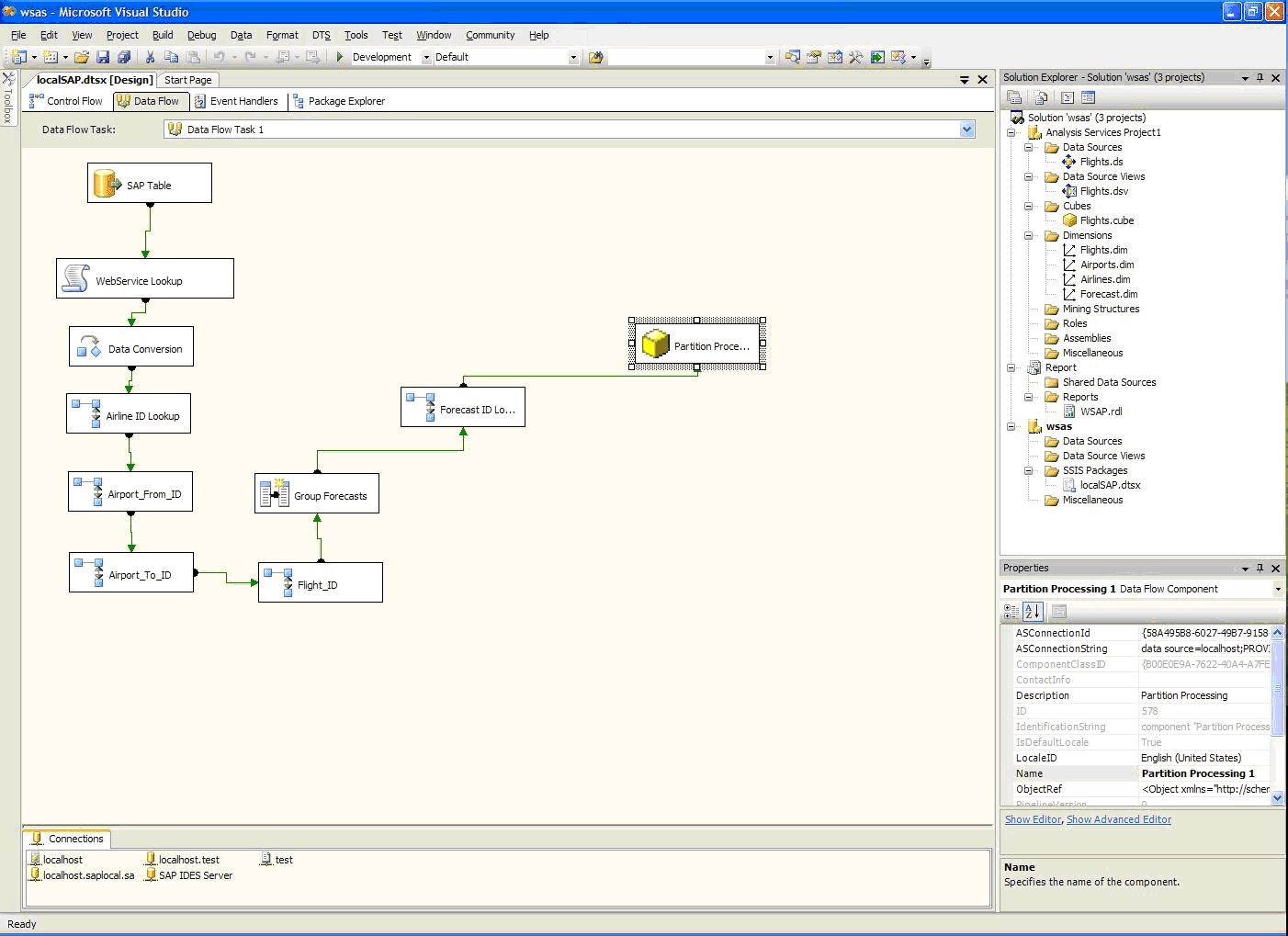Switch to the Package Explorer tab
This screenshot has width=1288, height=936.
(x=339, y=101)
